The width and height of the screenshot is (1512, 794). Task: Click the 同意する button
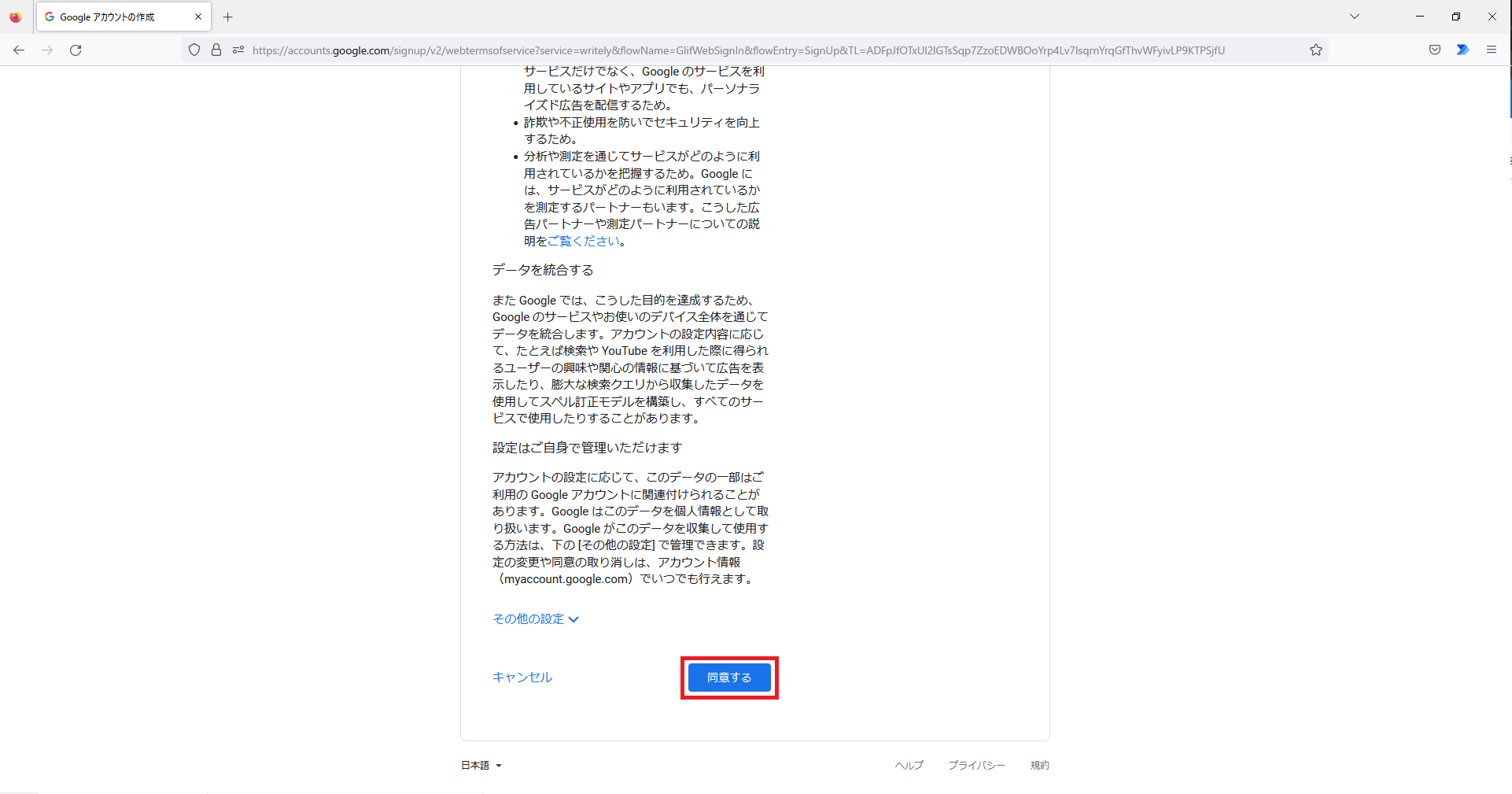[729, 678]
